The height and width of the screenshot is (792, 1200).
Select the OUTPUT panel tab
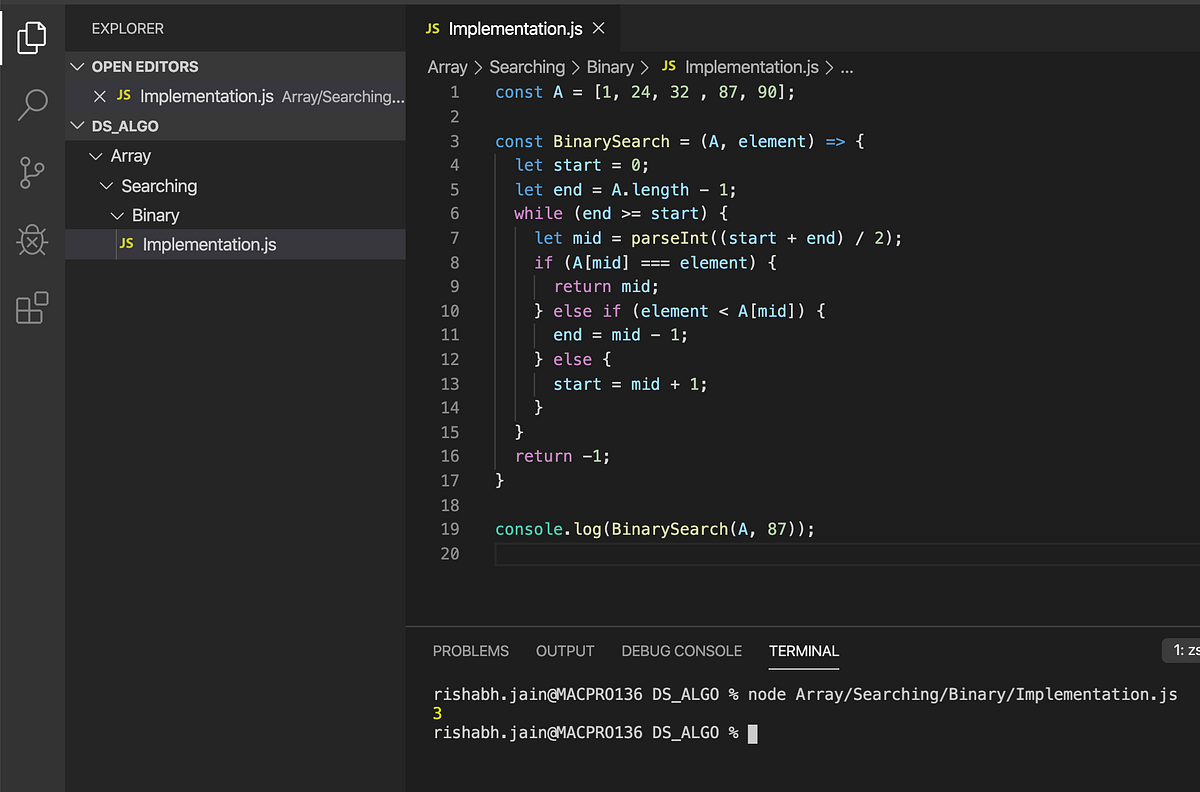pyautogui.click(x=564, y=651)
